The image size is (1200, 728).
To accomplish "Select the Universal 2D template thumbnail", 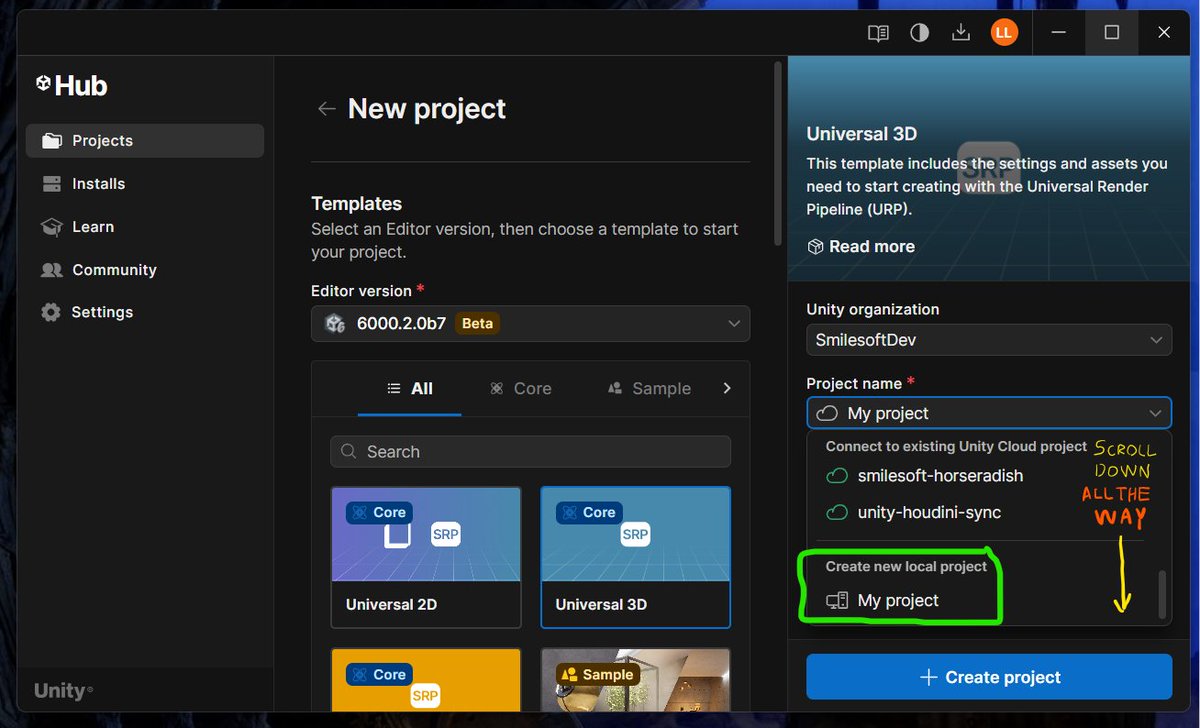I will (426, 534).
